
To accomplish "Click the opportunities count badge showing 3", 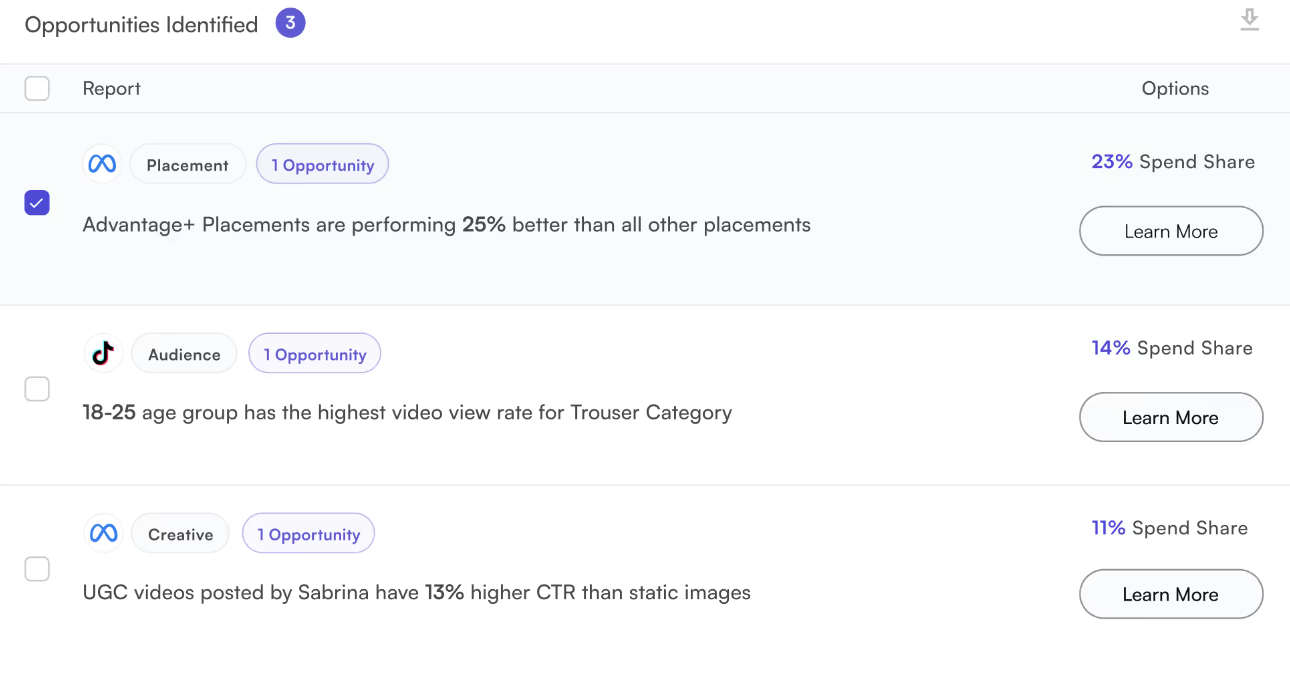I will 290,23.
